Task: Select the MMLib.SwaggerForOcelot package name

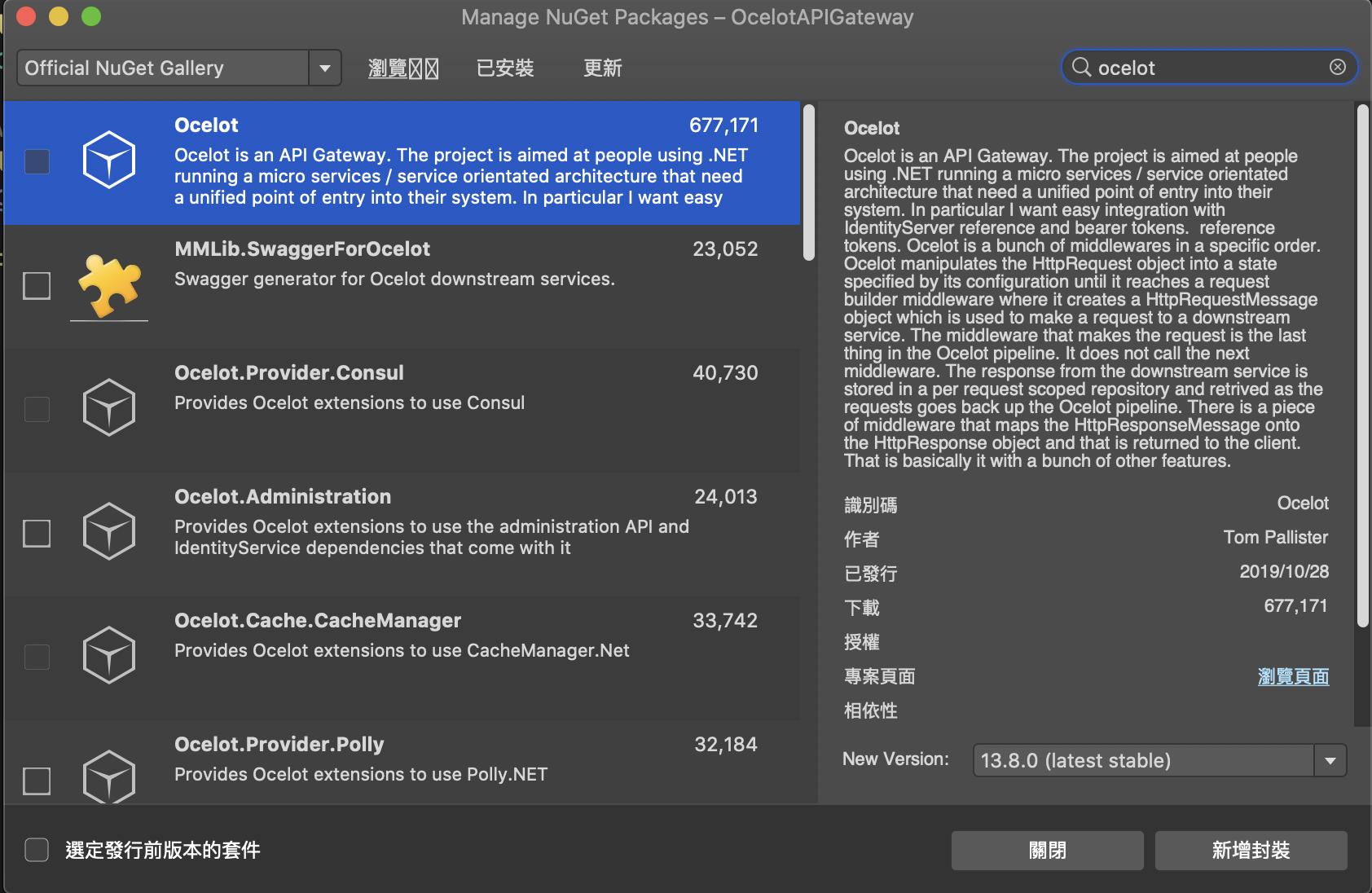Action: 302,249
